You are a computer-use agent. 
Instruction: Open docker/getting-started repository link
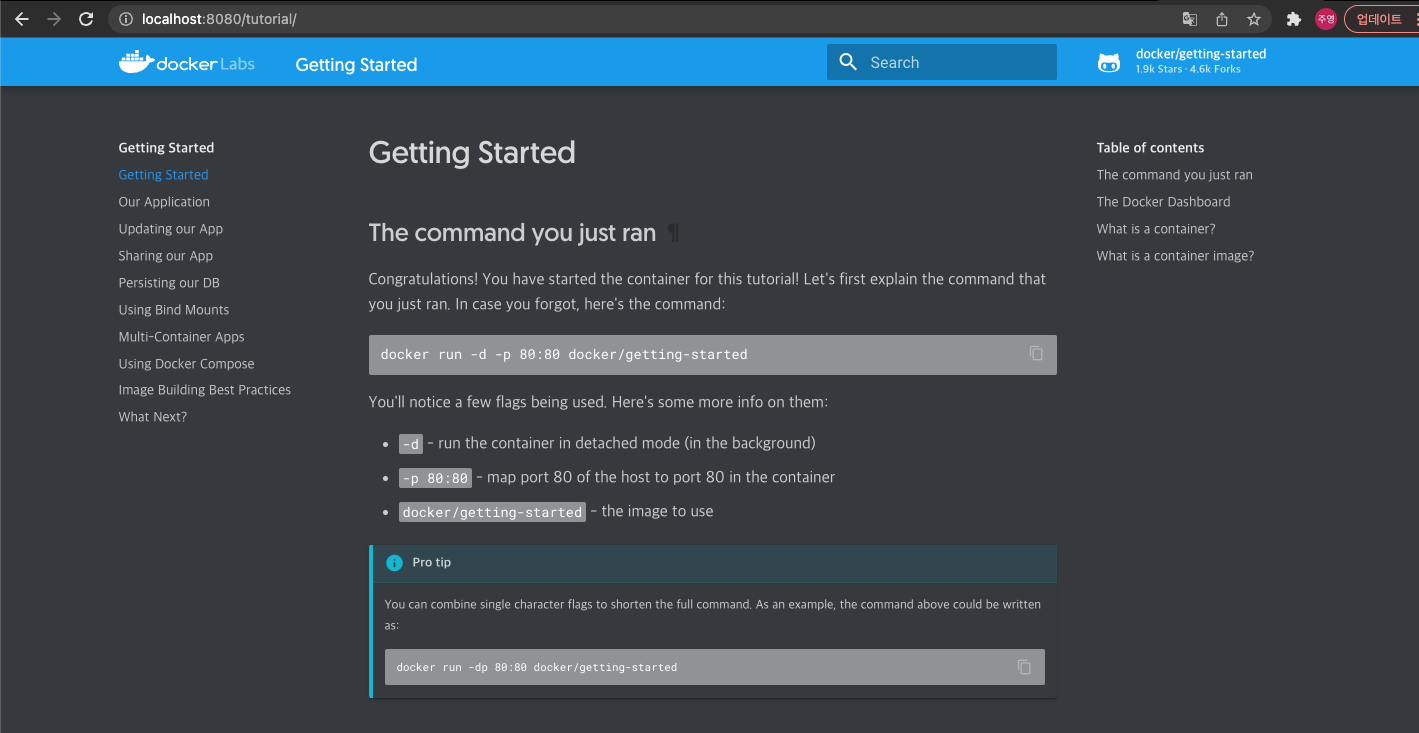(1201, 54)
